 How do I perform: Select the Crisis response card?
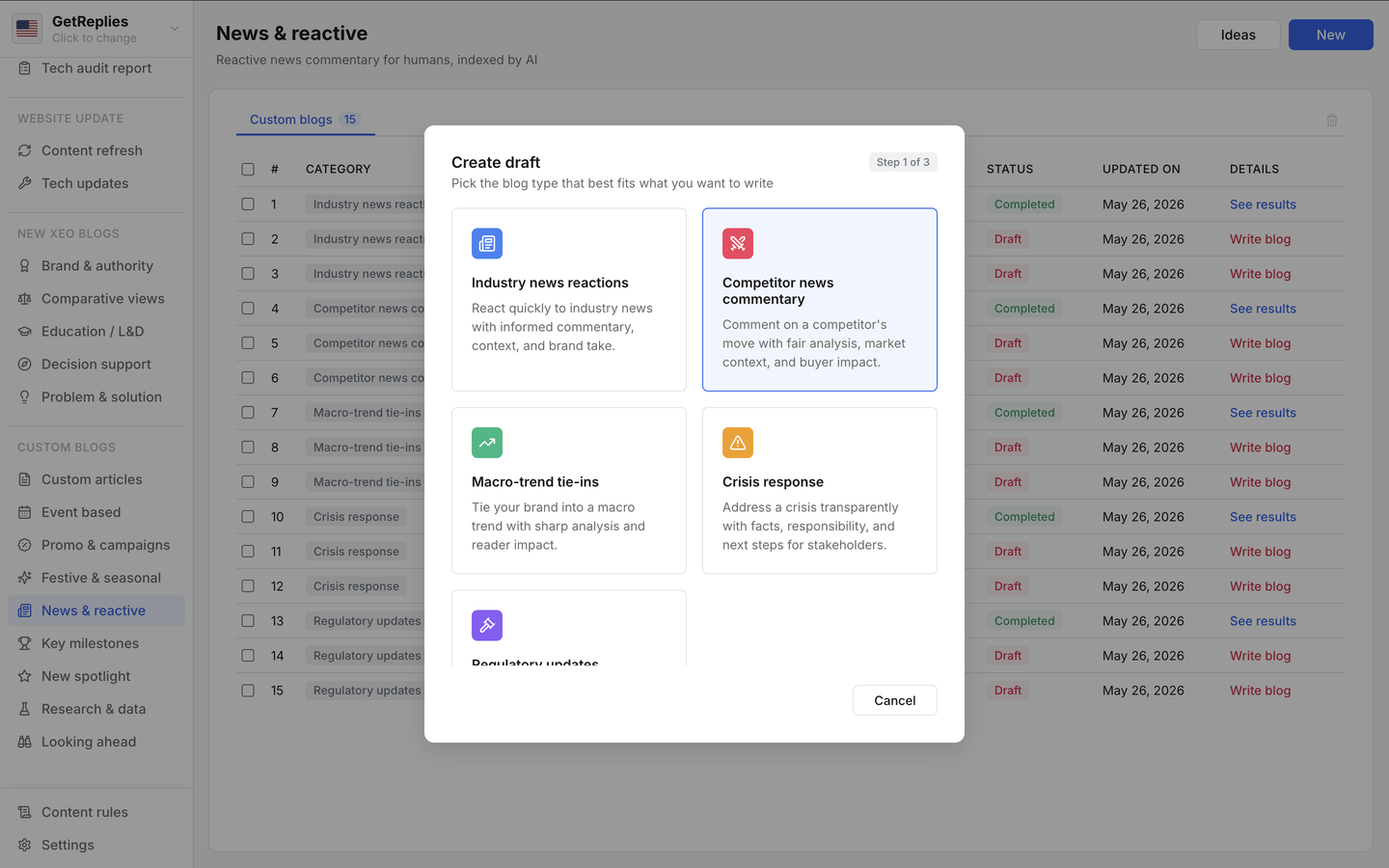coord(820,490)
